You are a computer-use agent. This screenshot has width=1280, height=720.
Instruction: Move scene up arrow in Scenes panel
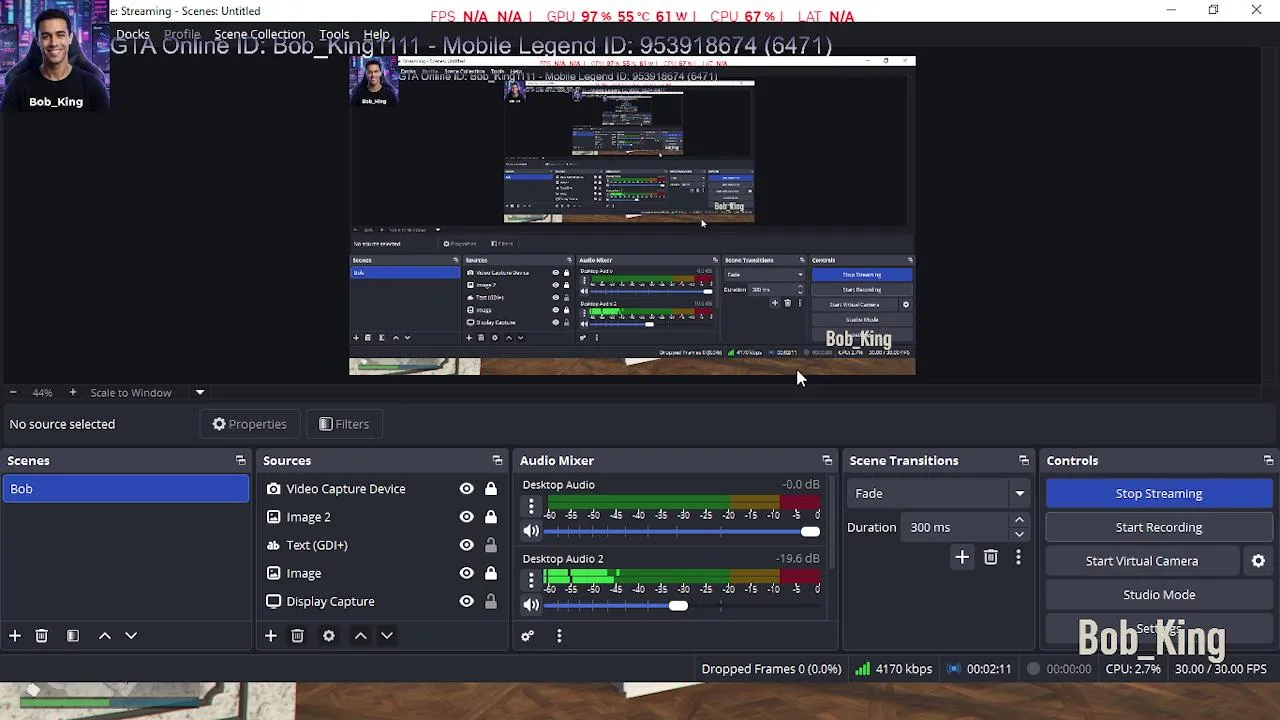104,636
